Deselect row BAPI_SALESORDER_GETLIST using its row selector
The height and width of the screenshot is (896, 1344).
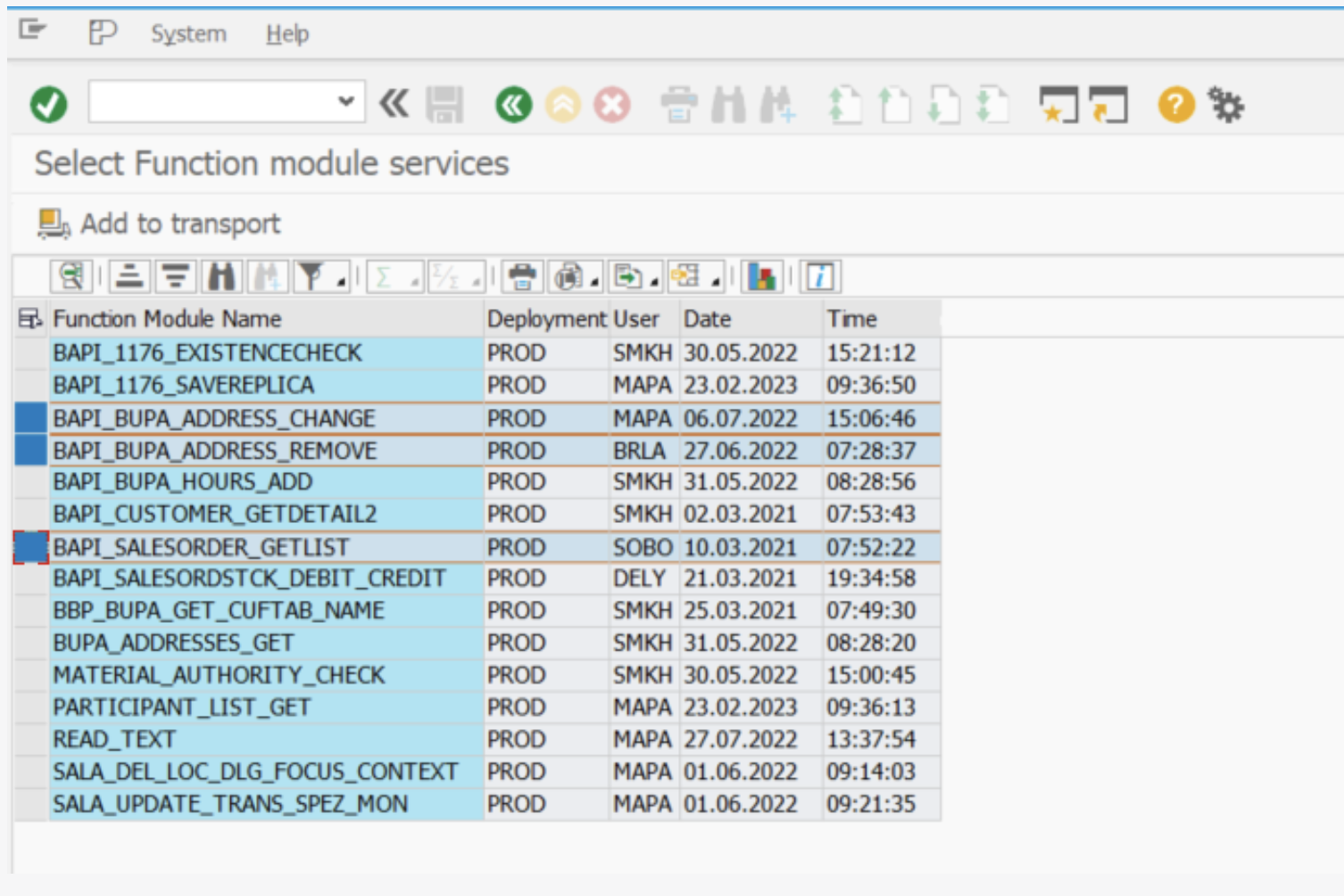(30, 547)
